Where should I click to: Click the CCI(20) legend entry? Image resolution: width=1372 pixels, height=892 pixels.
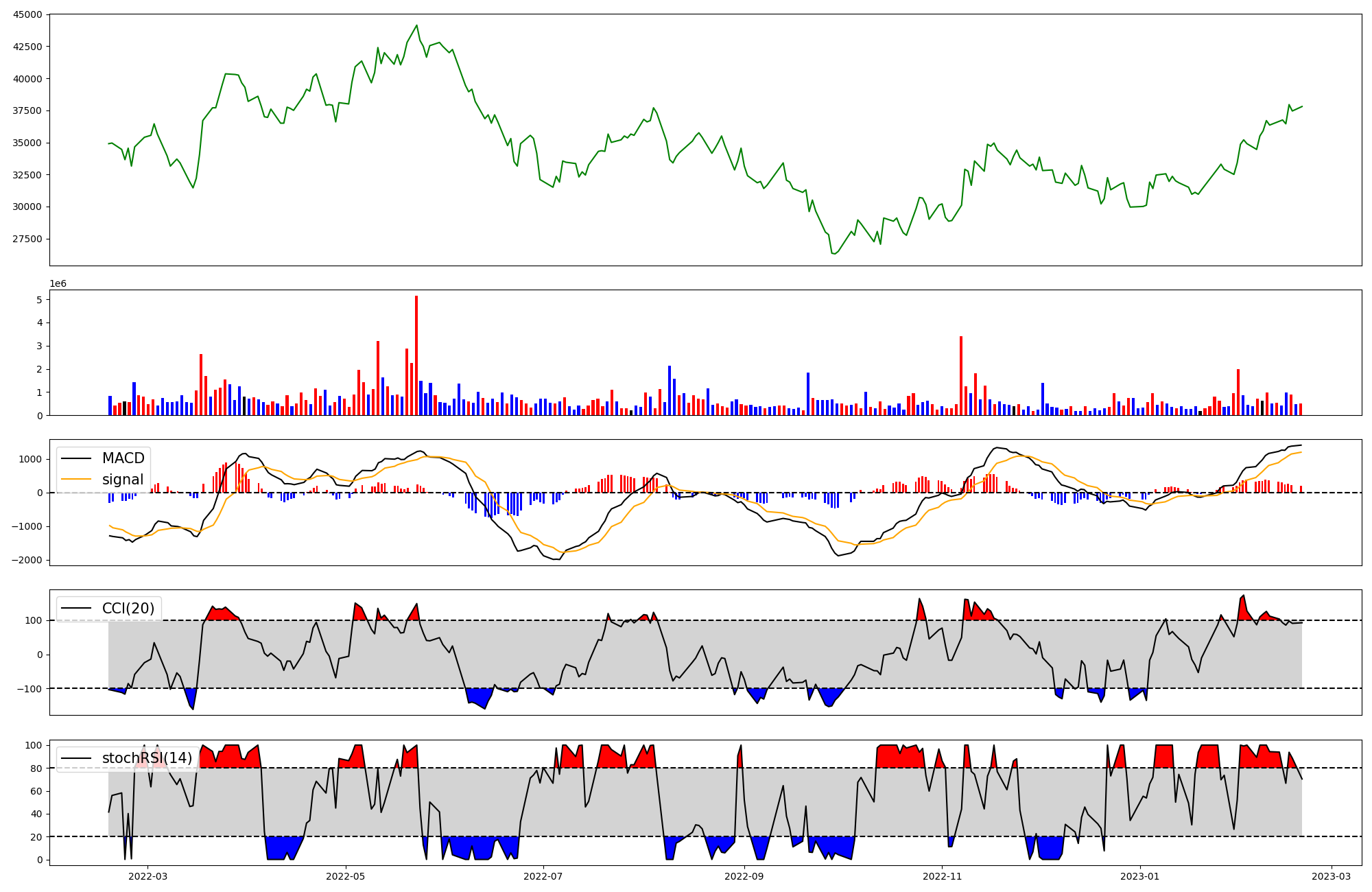pyautogui.click(x=128, y=608)
